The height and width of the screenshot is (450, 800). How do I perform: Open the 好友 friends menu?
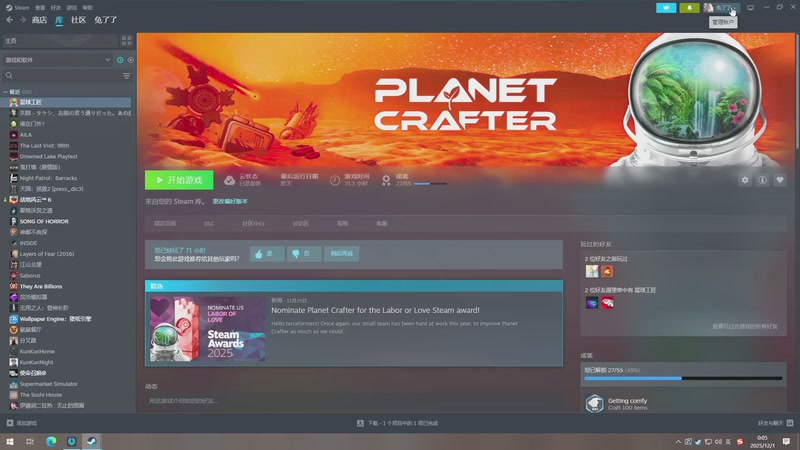click(x=56, y=8)
